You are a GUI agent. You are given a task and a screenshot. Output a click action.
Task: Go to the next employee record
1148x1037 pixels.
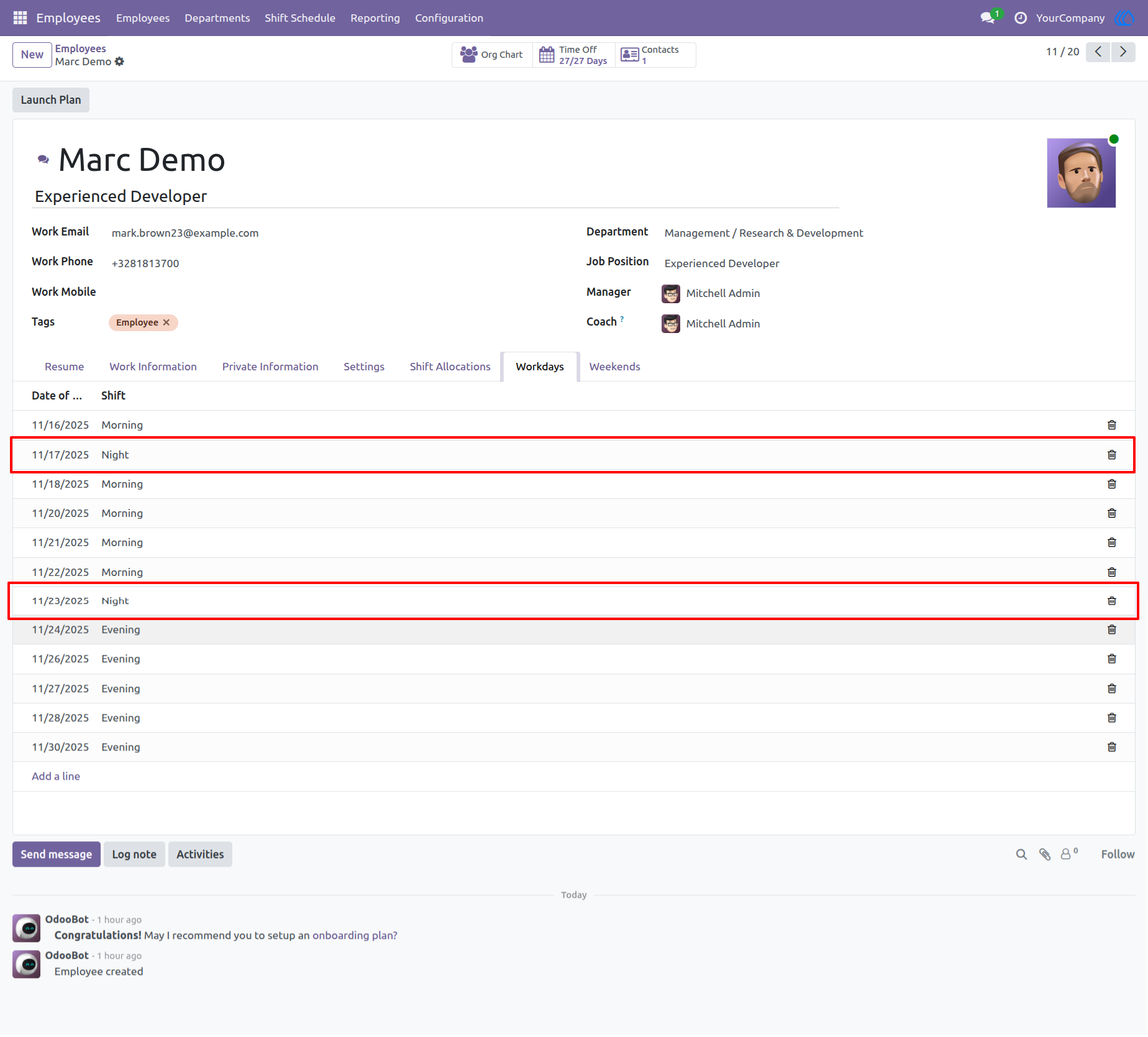(x=1123, y=52)
